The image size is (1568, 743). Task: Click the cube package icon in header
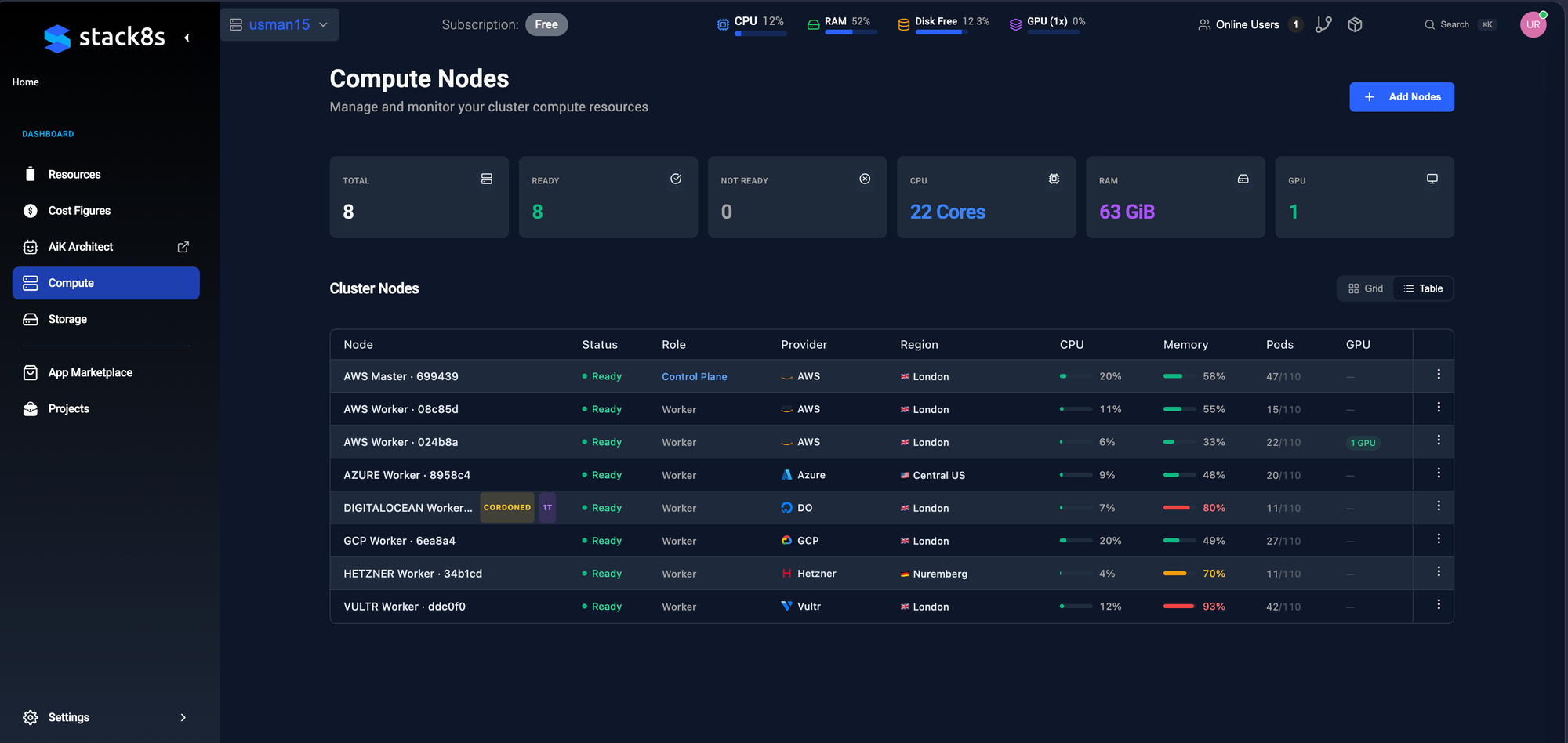[x=1355, y=25]
